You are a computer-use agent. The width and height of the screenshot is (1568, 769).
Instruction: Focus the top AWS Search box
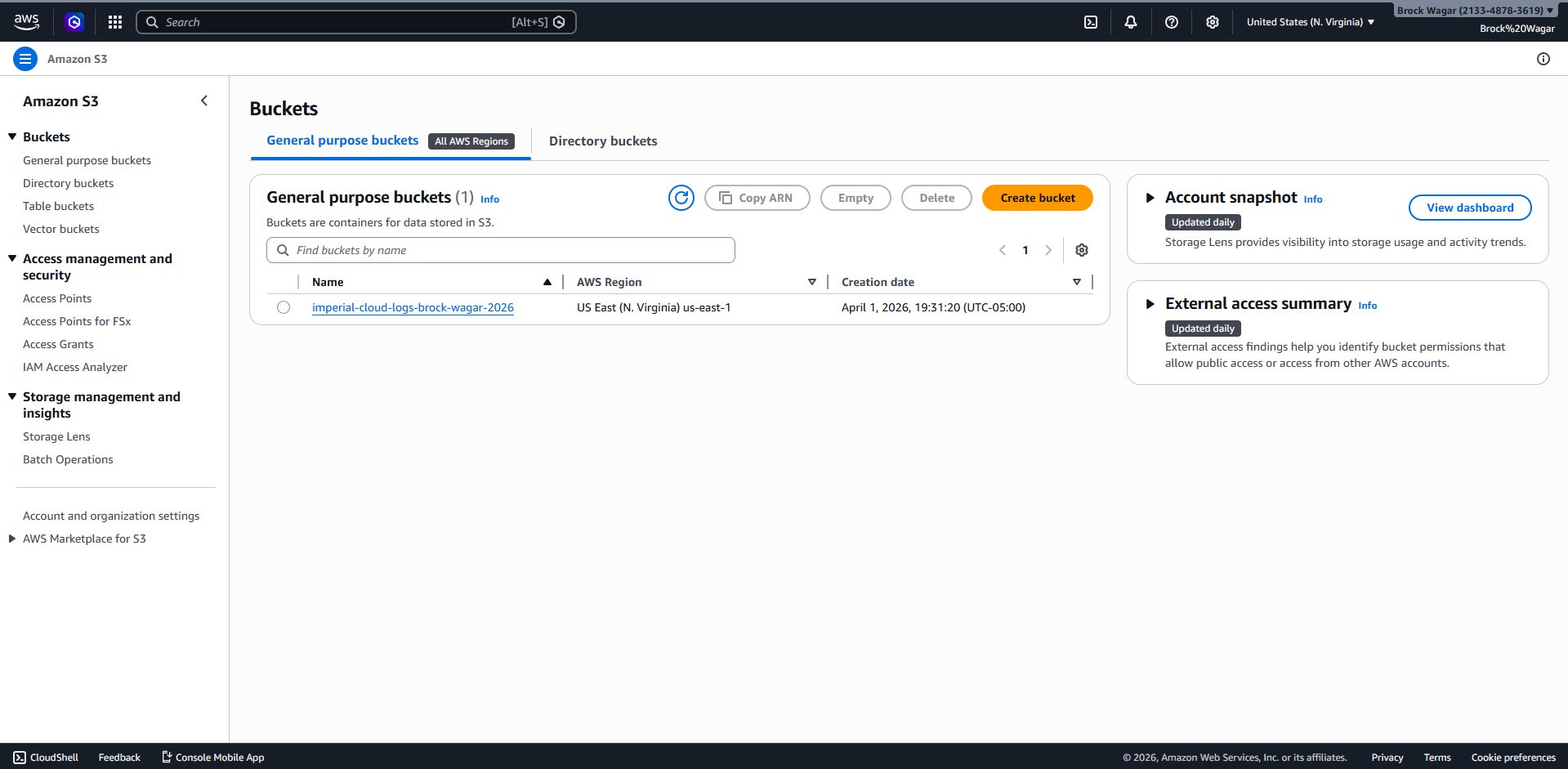pos(356,22)
